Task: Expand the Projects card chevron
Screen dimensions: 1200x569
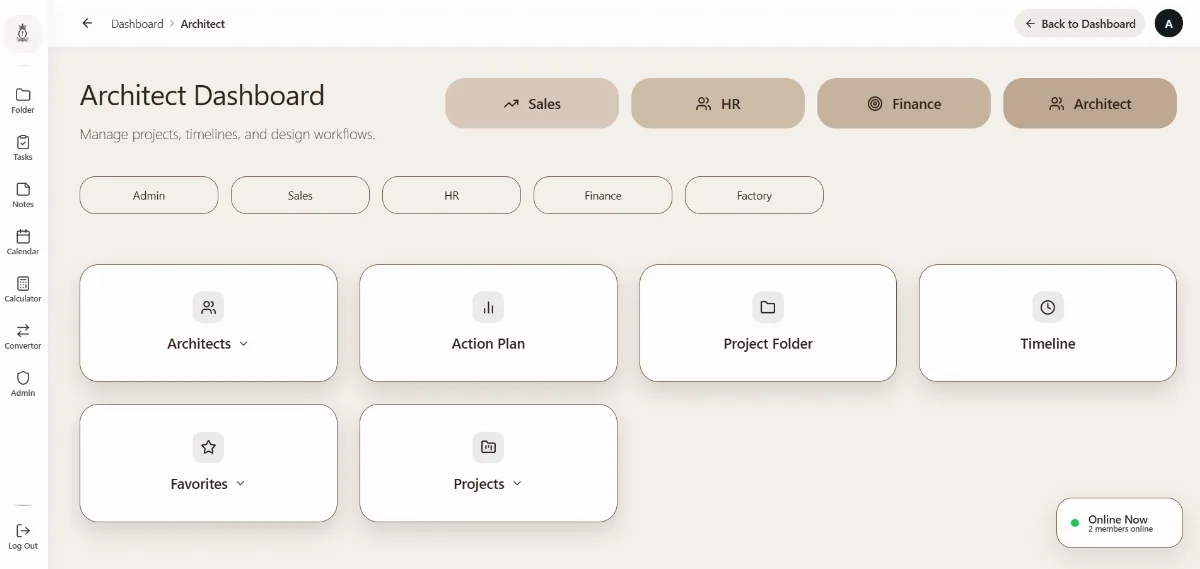Action: (517, 484)
